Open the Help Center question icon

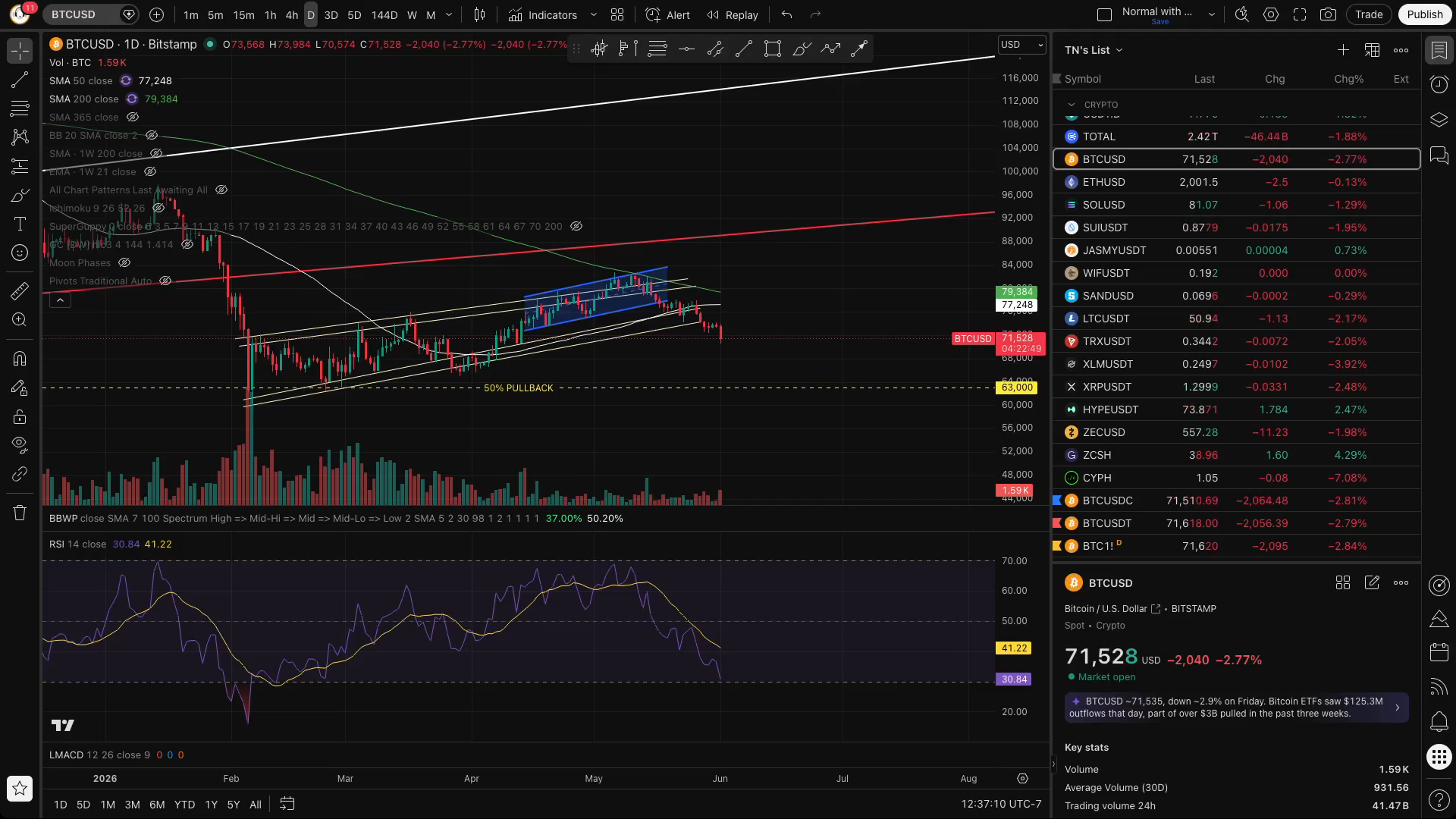tap(1439, 799)
